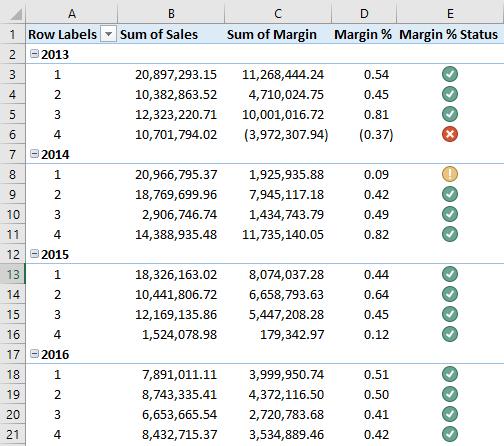504x446 pixels.
Task: Select cell with 11,735,140.05
Action: (x=278, y=234)
